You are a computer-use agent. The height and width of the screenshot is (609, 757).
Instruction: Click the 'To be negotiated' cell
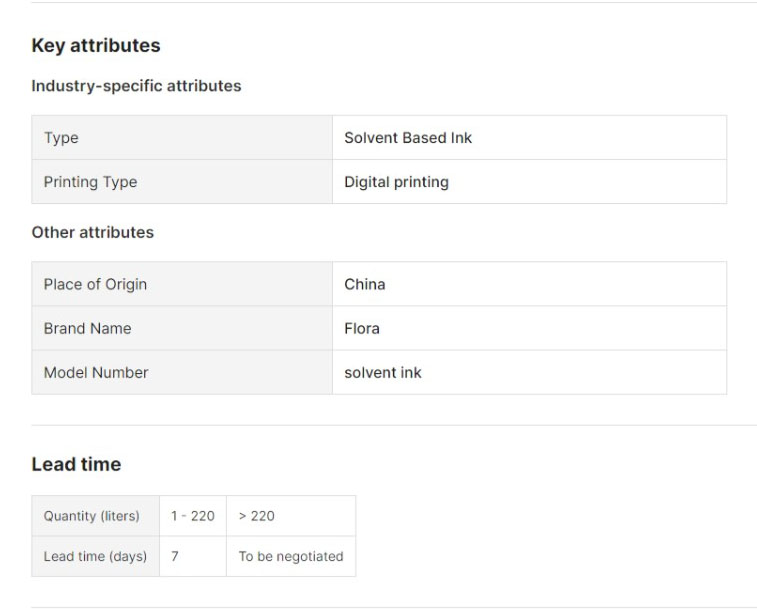click(290, 556)
